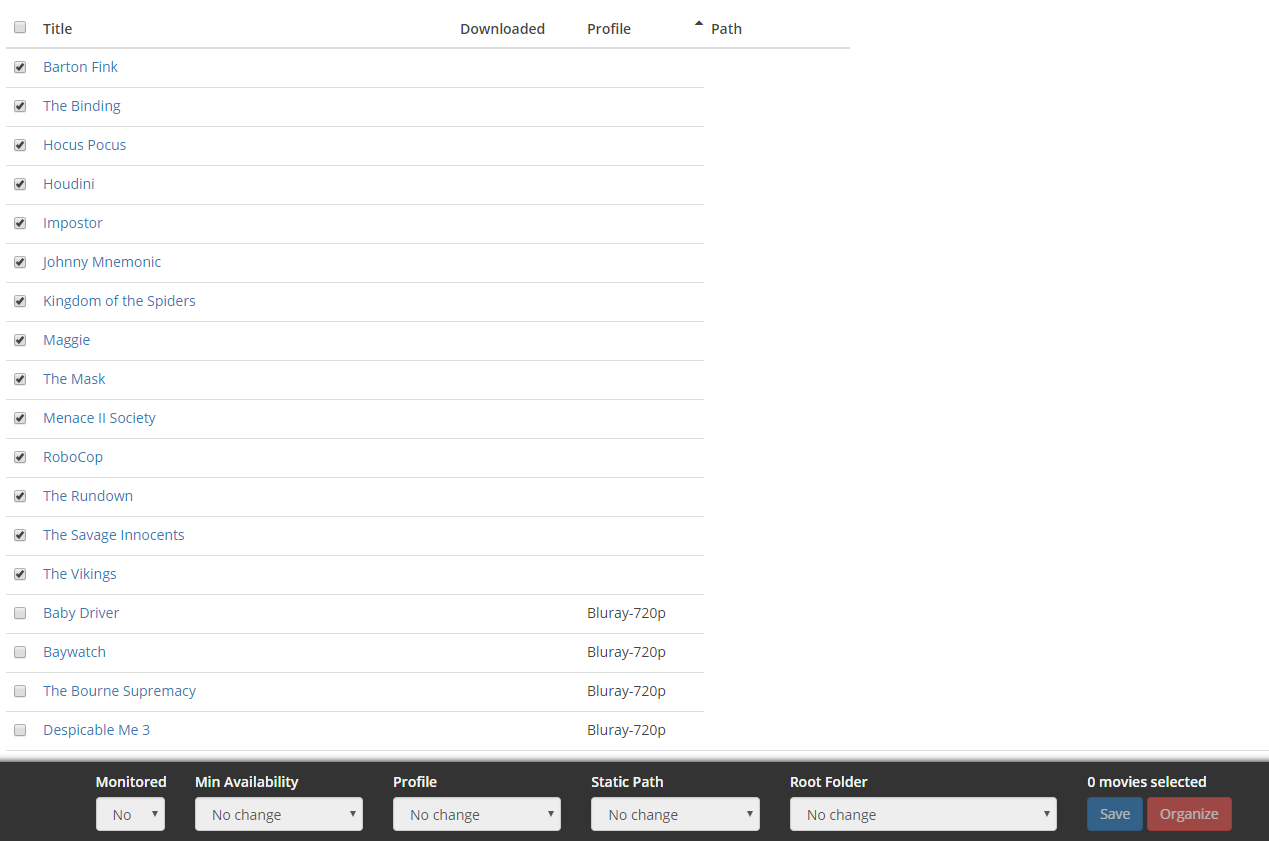Click the Organize button

[1189, 814]
